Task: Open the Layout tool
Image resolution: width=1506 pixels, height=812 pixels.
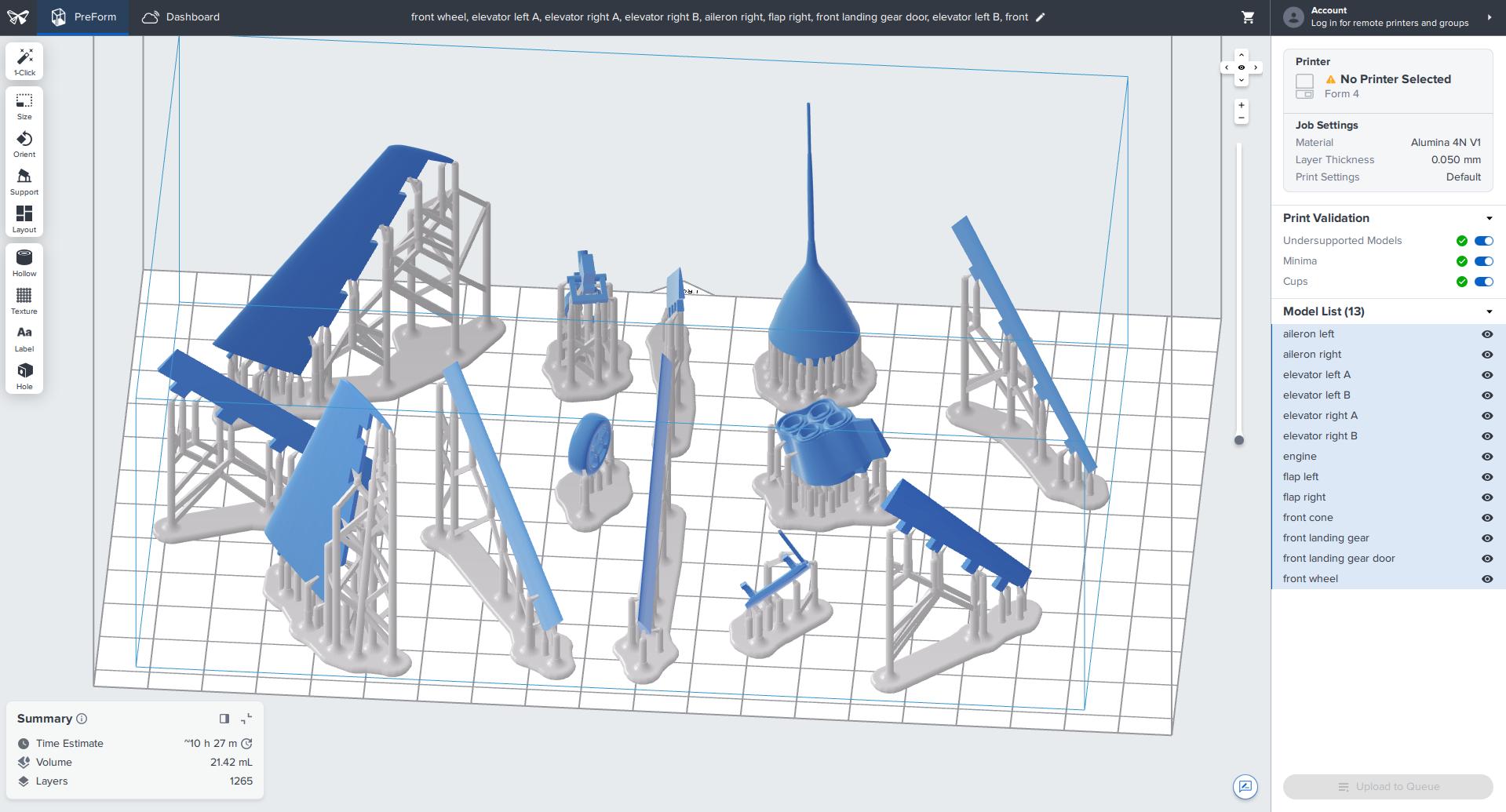Action: click(x=24, y=219)
